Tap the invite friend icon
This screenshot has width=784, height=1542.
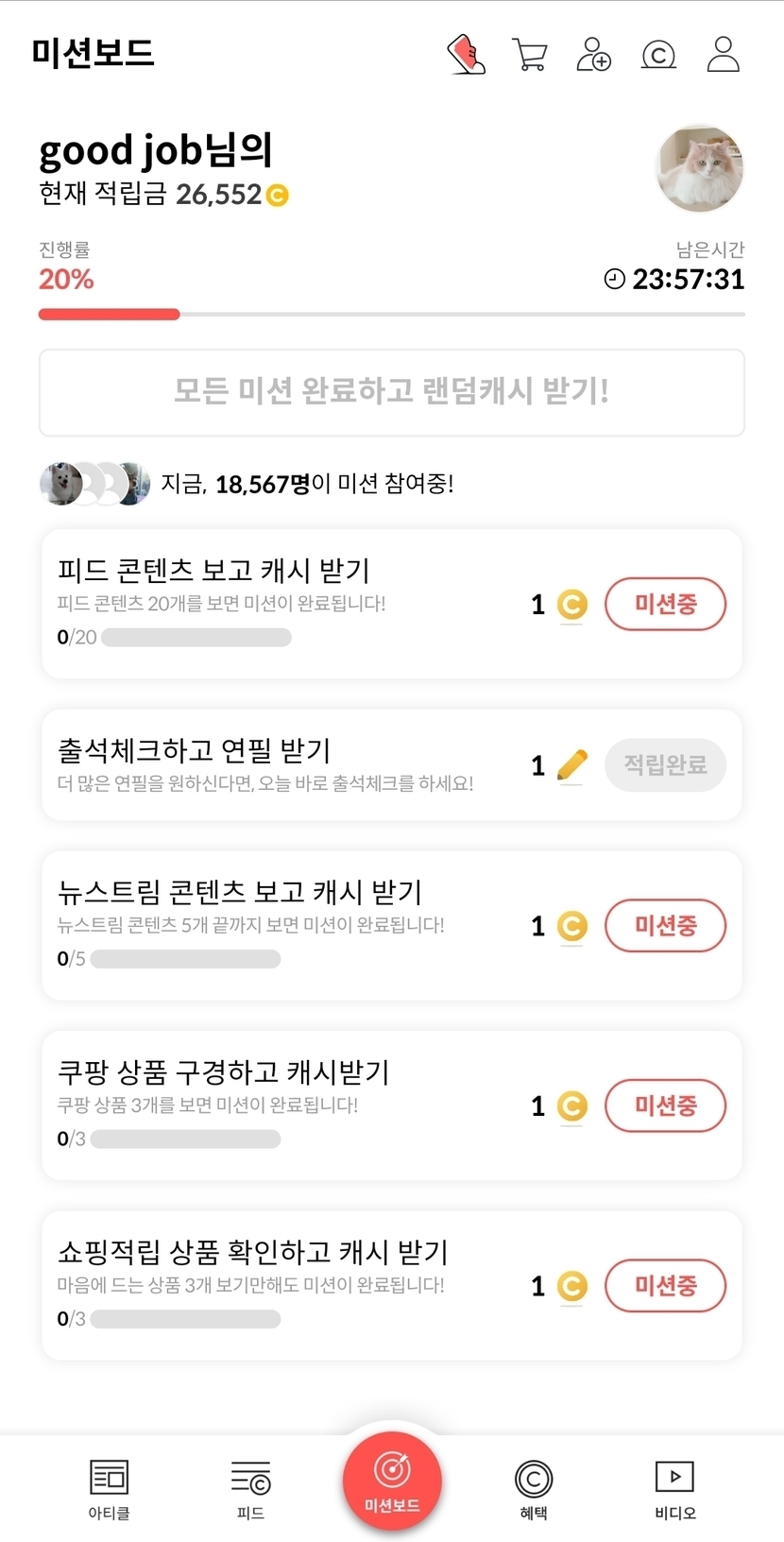[x=593, y=55]
